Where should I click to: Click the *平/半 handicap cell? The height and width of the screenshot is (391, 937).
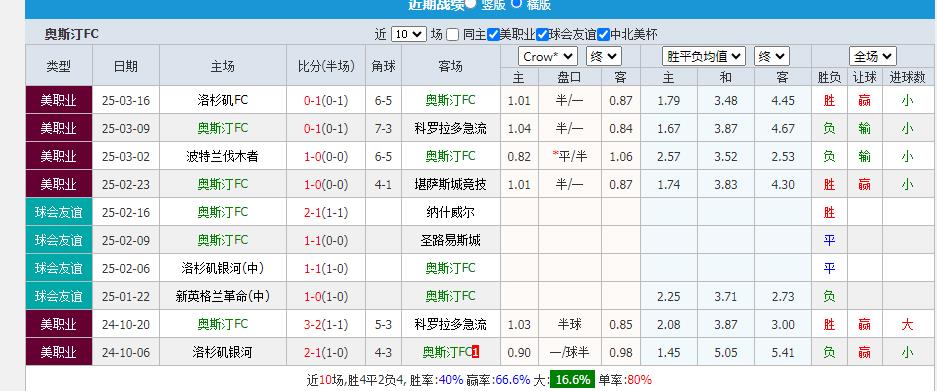pos(569,157)
